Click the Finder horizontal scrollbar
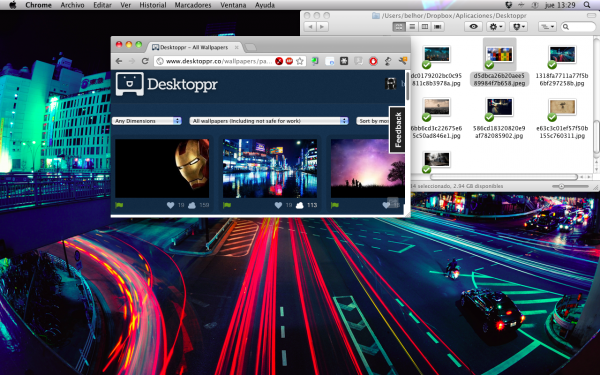Screen dimensions: 600x375 pos(504,177)
